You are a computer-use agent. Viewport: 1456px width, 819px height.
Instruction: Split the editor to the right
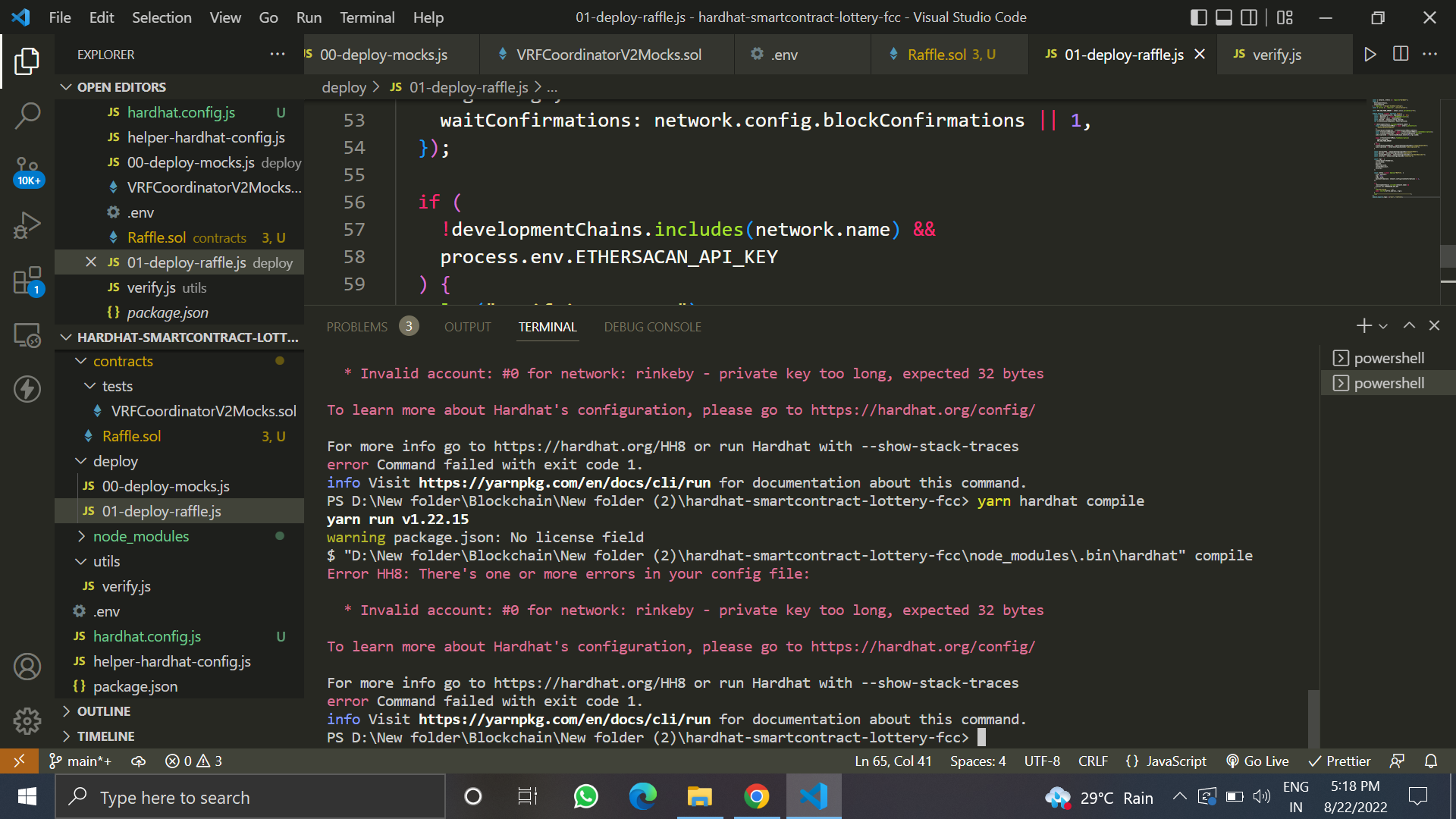tap(1401, 55)
